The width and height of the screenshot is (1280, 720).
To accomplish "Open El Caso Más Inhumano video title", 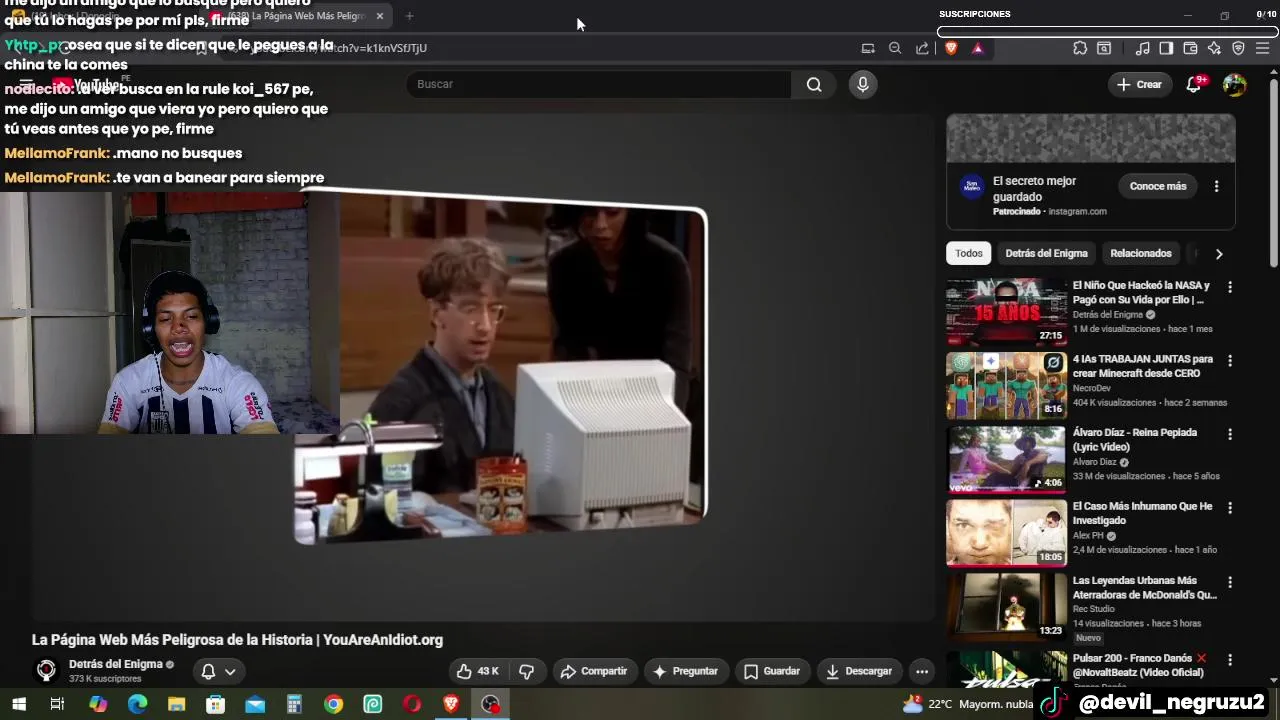I will click(x=1142, y=513).
